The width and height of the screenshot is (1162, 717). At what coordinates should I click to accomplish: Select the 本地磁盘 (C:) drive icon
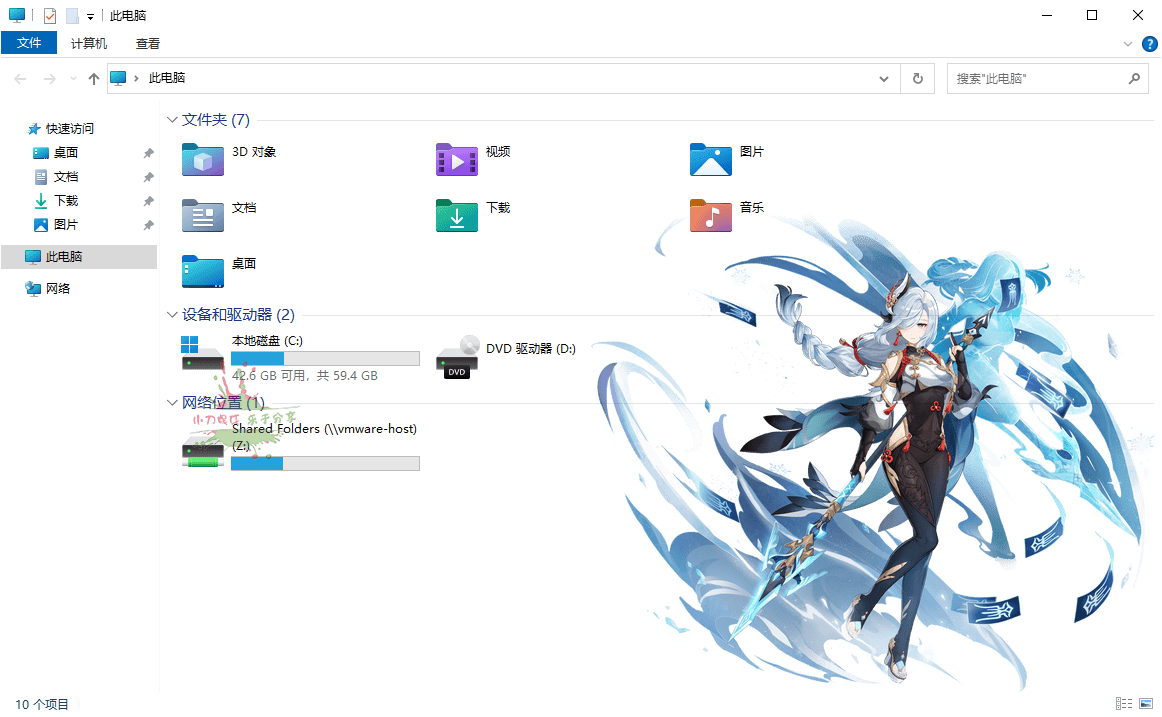click(203, 357)
